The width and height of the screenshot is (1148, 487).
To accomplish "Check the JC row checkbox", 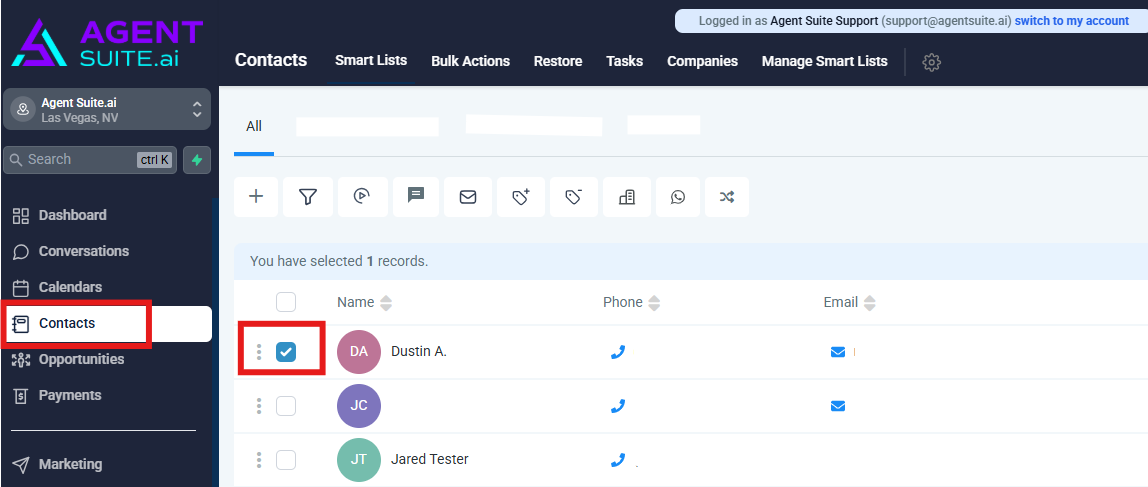I will pos(286,406).
